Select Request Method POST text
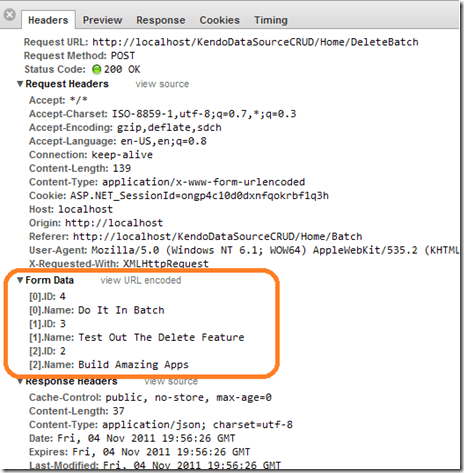 click(123, 56)
